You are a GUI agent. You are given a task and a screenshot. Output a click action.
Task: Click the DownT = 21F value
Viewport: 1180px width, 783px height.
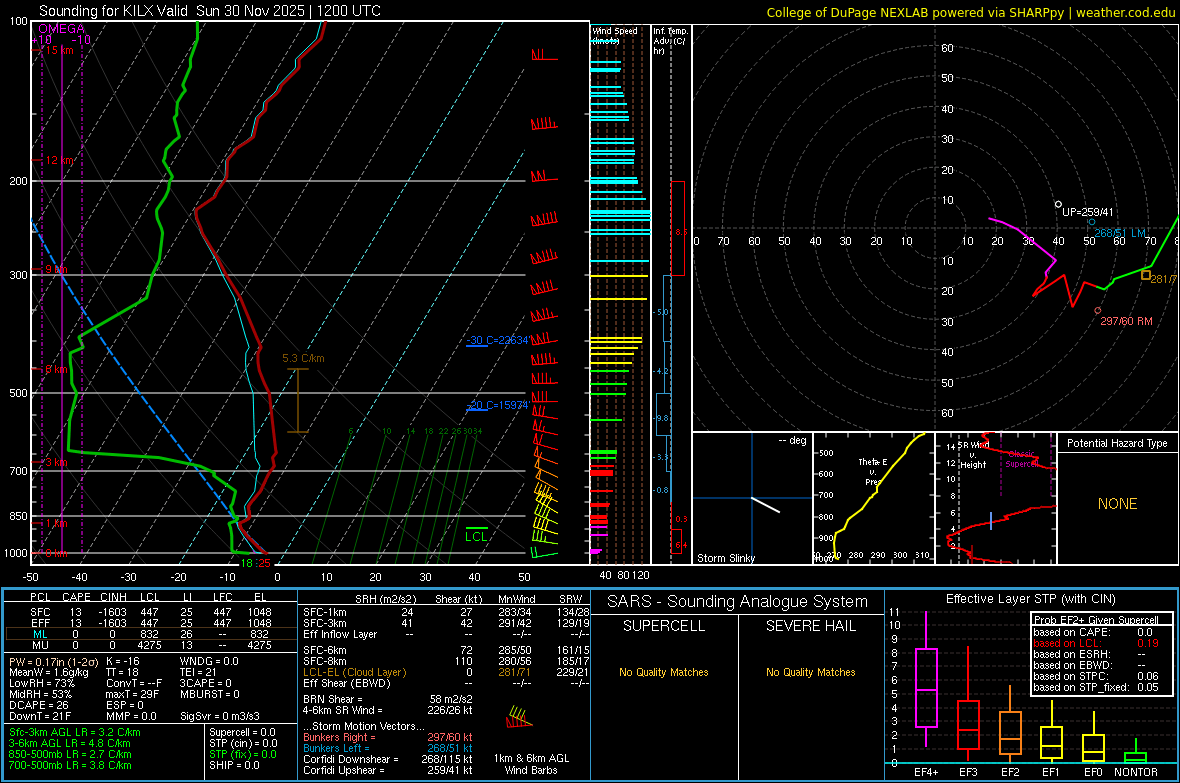point(40,716)
